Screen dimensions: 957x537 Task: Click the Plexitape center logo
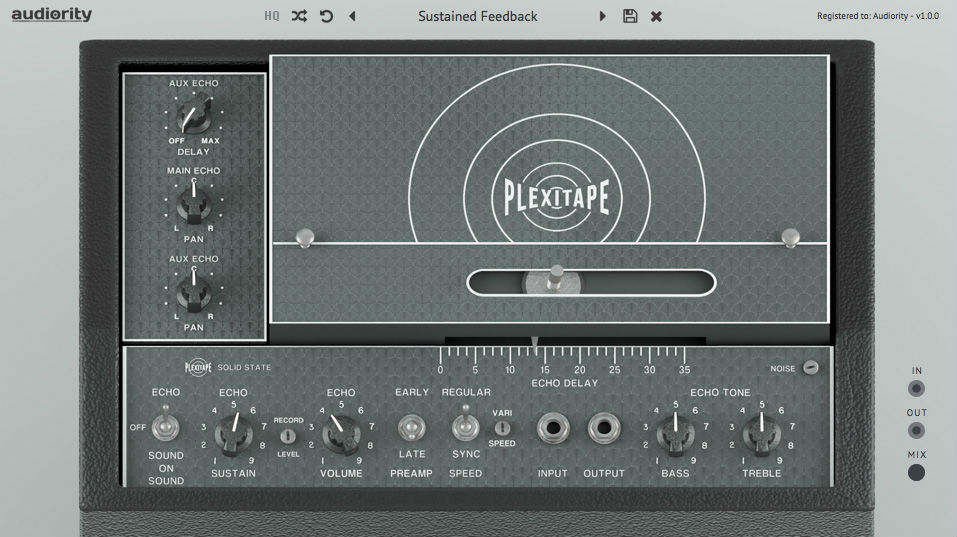pyautogui.click(x=557, y=196)
